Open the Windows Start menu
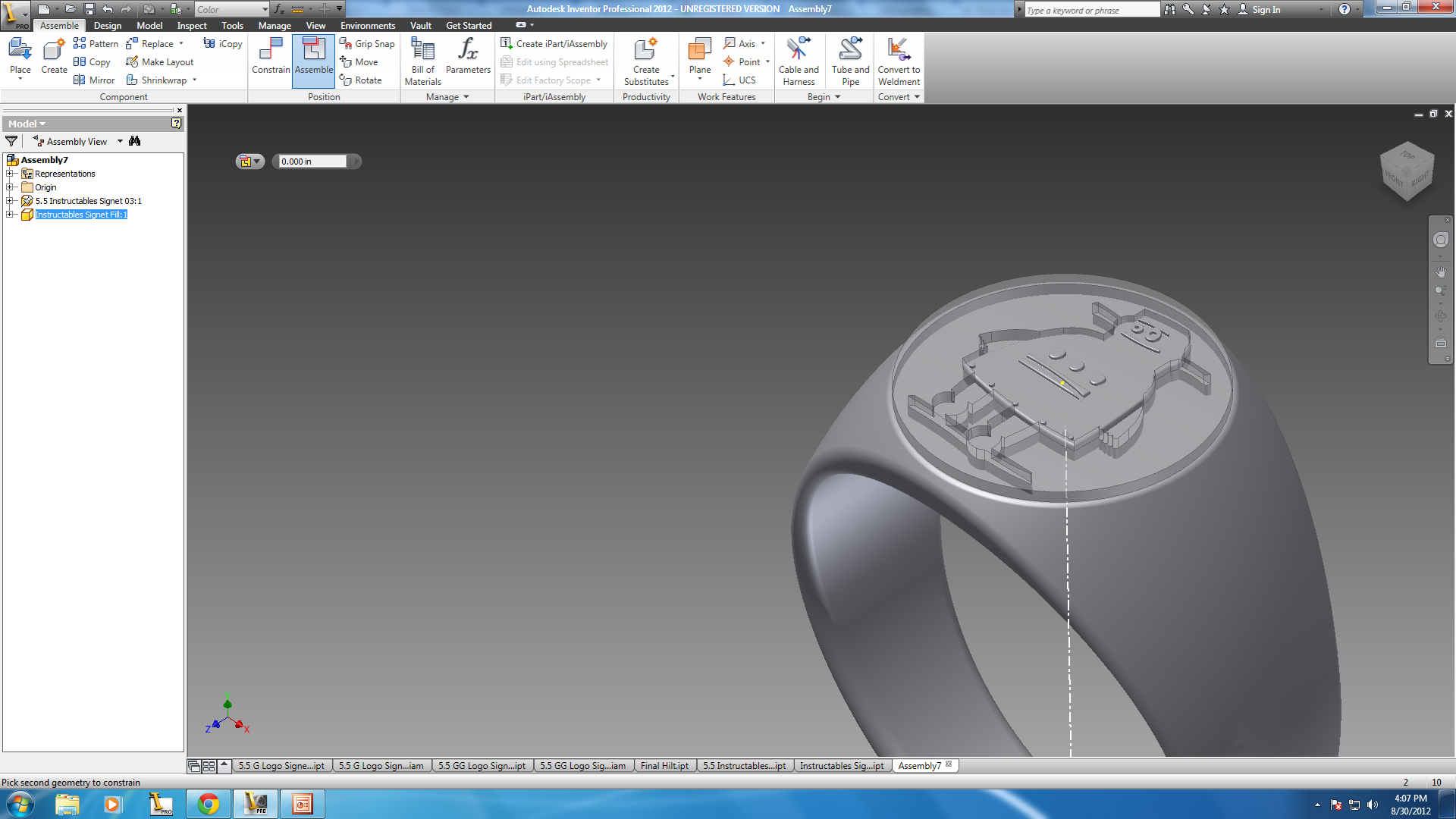Image resolution: width=1456 pixels, height=819 pixels. [x=20, y=804]
